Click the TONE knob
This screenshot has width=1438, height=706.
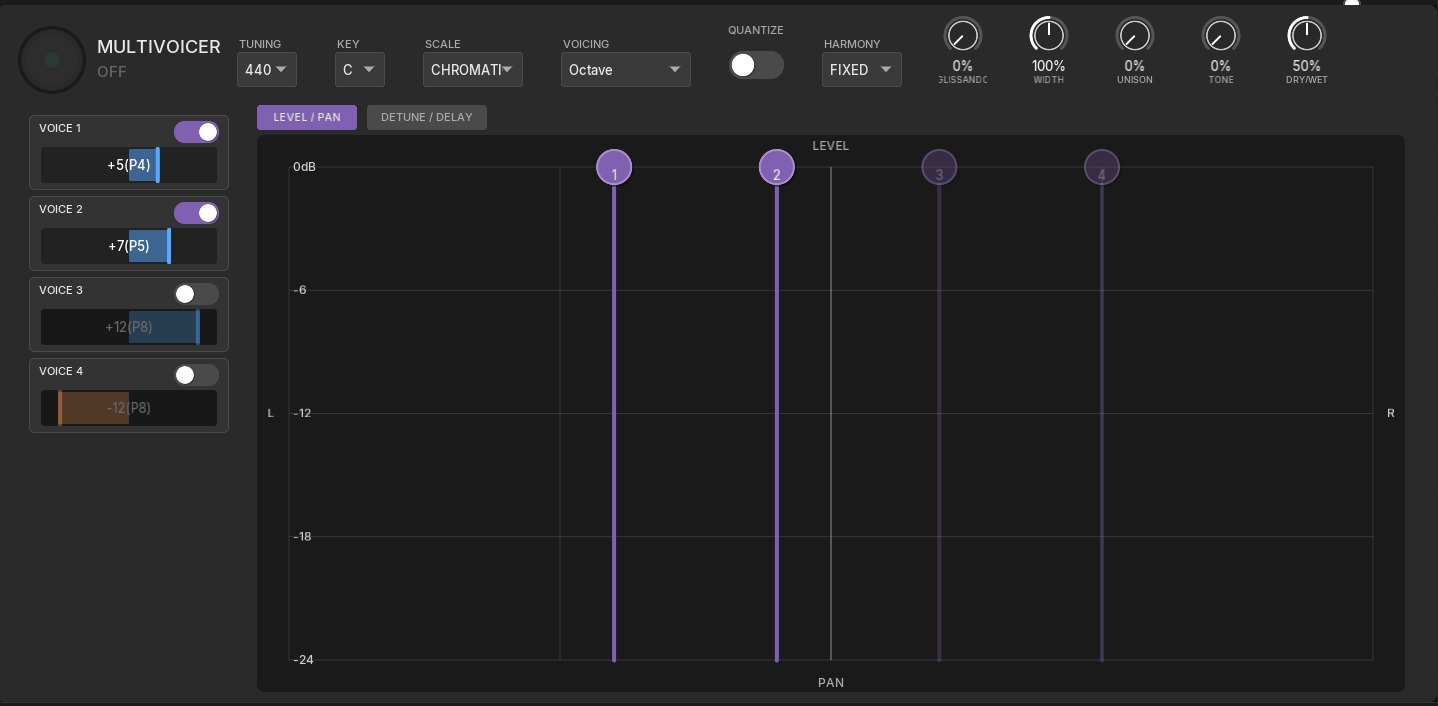tap(1220, 36)
